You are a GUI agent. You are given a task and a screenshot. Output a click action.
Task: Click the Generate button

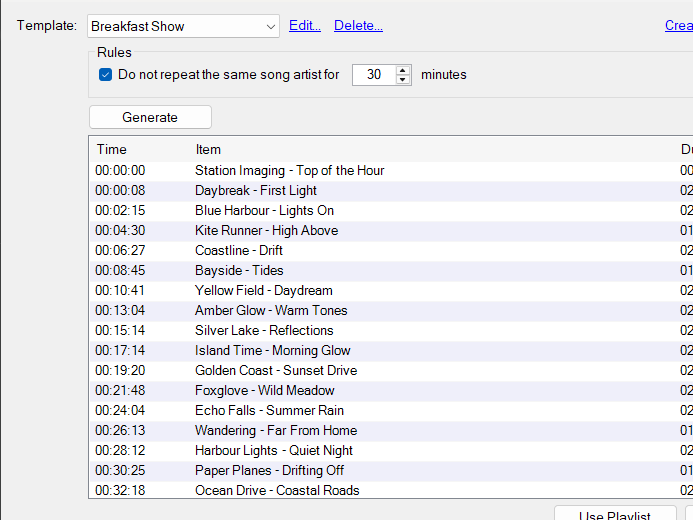point(150,117)
